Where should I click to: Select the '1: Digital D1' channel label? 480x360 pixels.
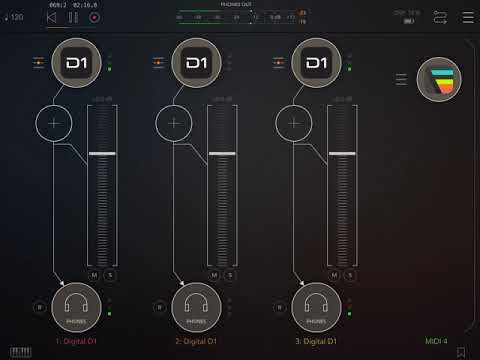tap(76, 341)
